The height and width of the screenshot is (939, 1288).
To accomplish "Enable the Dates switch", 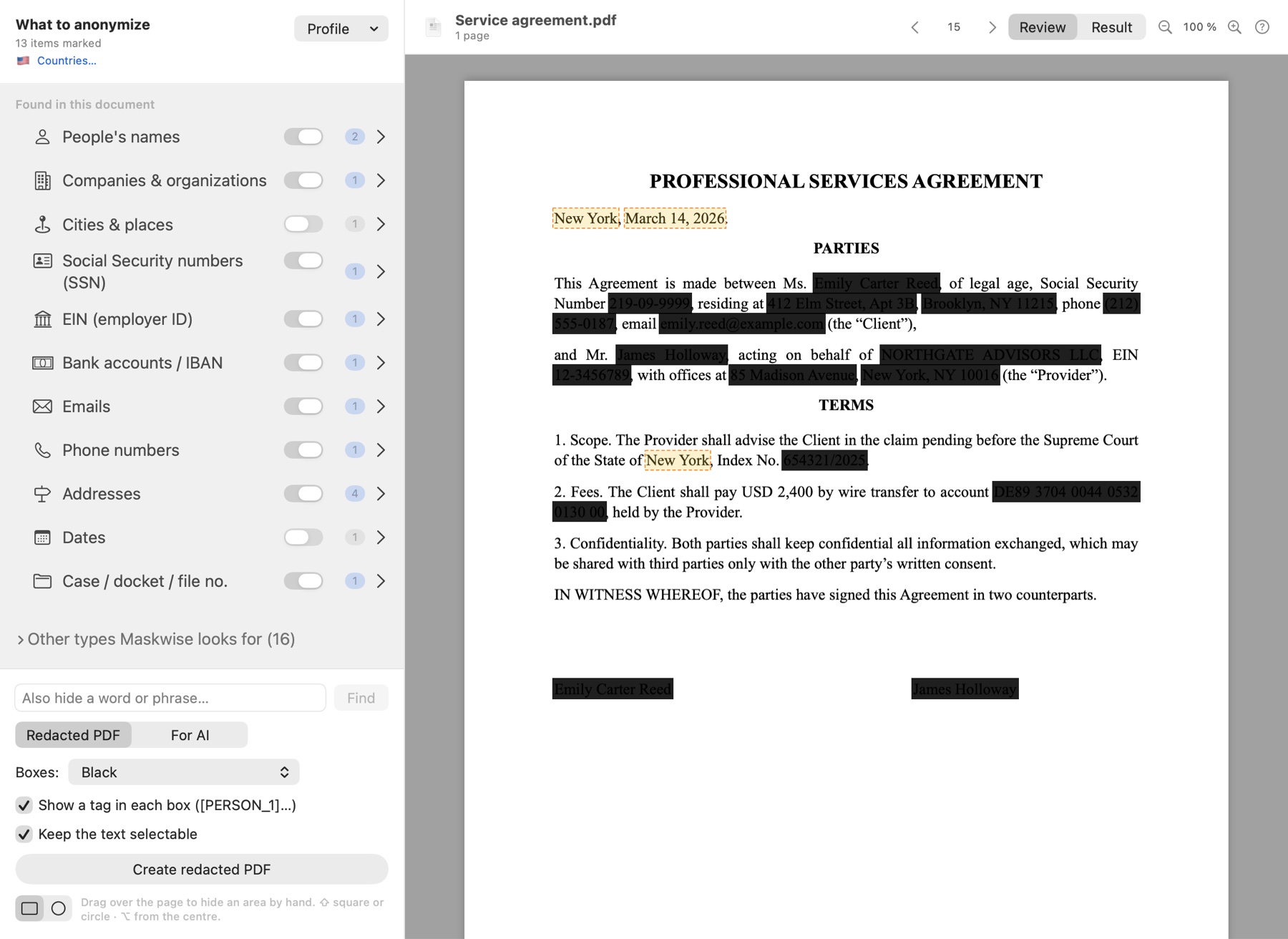I will click(303, 537).
